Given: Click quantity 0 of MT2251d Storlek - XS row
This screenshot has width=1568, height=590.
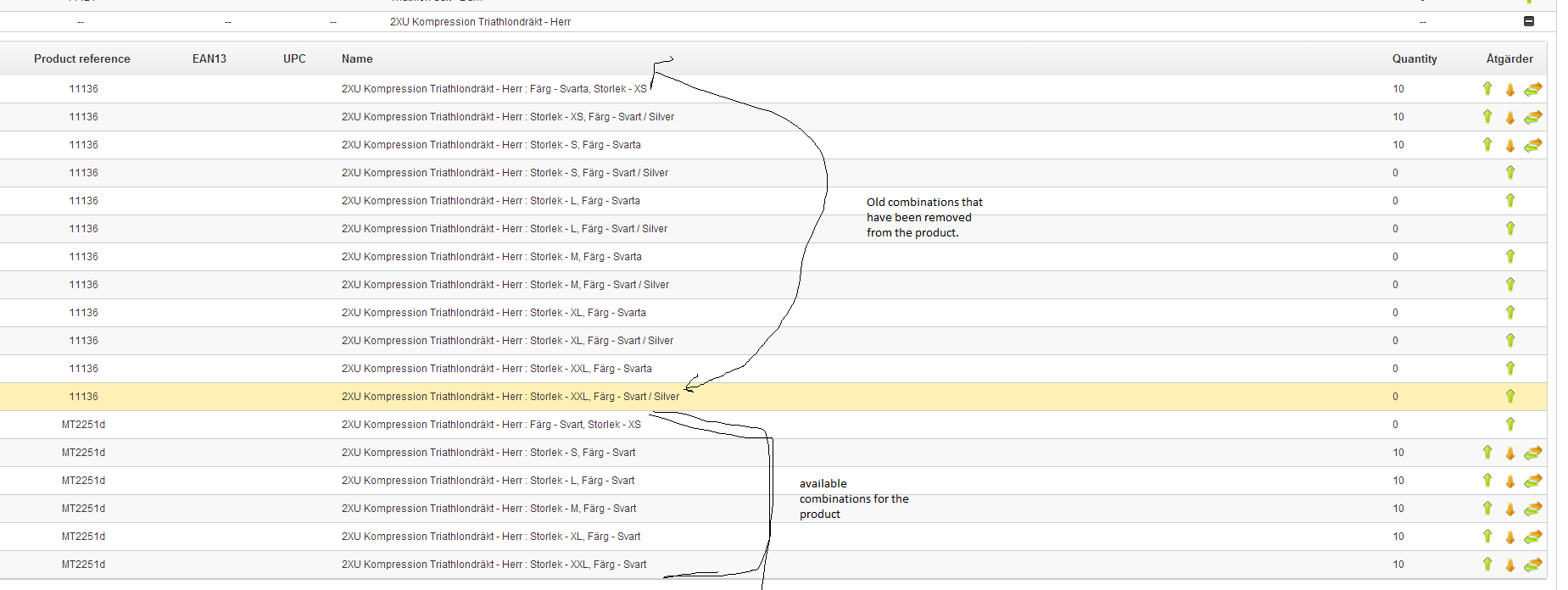Looking at the screenshot, I should click(1395, 425).
